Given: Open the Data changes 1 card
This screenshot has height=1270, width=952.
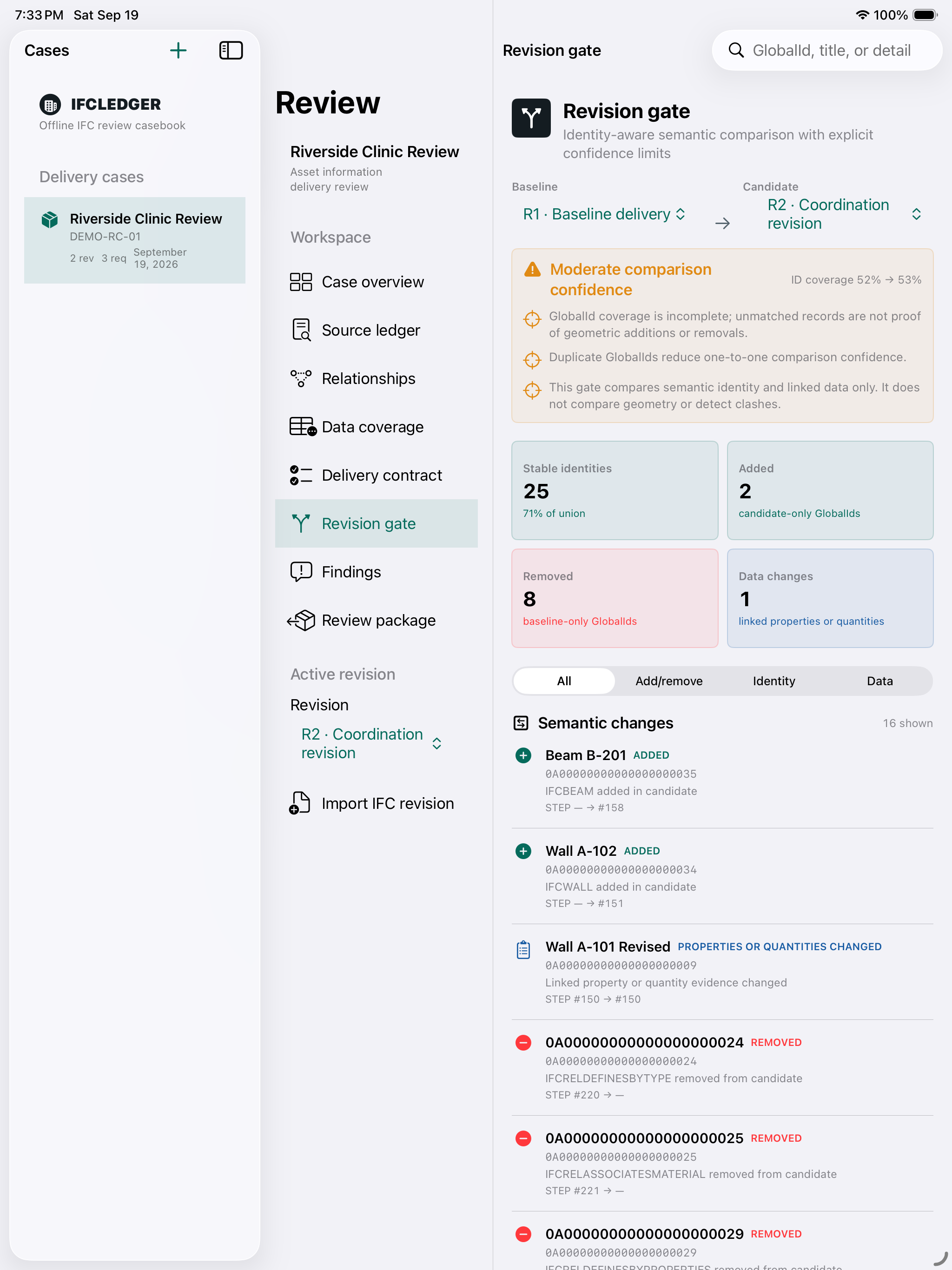Looking at the screenshot, I should (830, 598).
